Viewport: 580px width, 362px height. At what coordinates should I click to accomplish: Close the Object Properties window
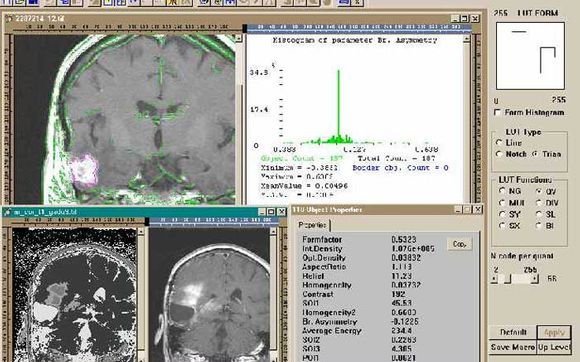coord(478,210)
